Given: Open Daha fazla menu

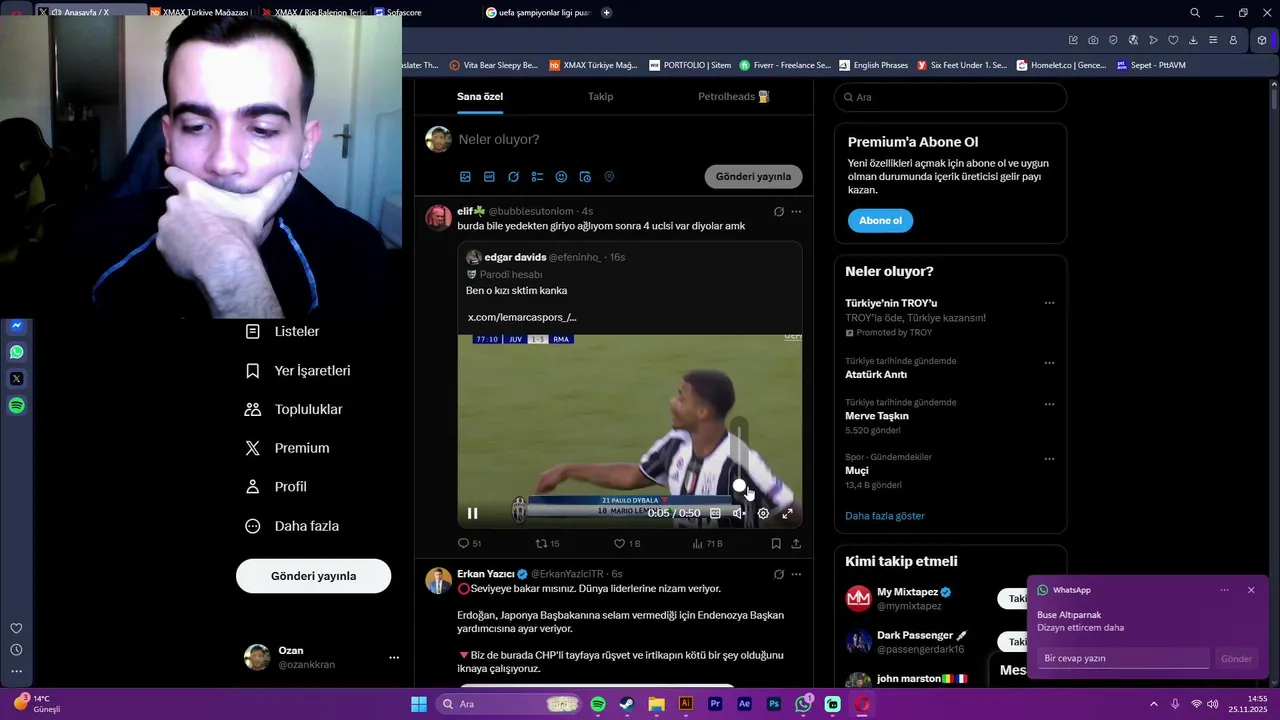Looking at the screenshot, I should tap(293, 526).
